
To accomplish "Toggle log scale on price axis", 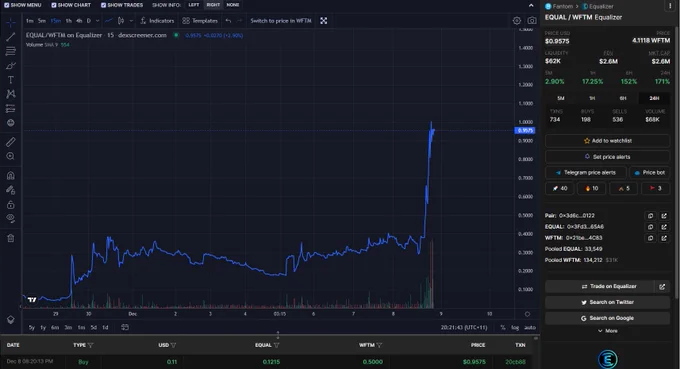I will (x=515, y=327).
